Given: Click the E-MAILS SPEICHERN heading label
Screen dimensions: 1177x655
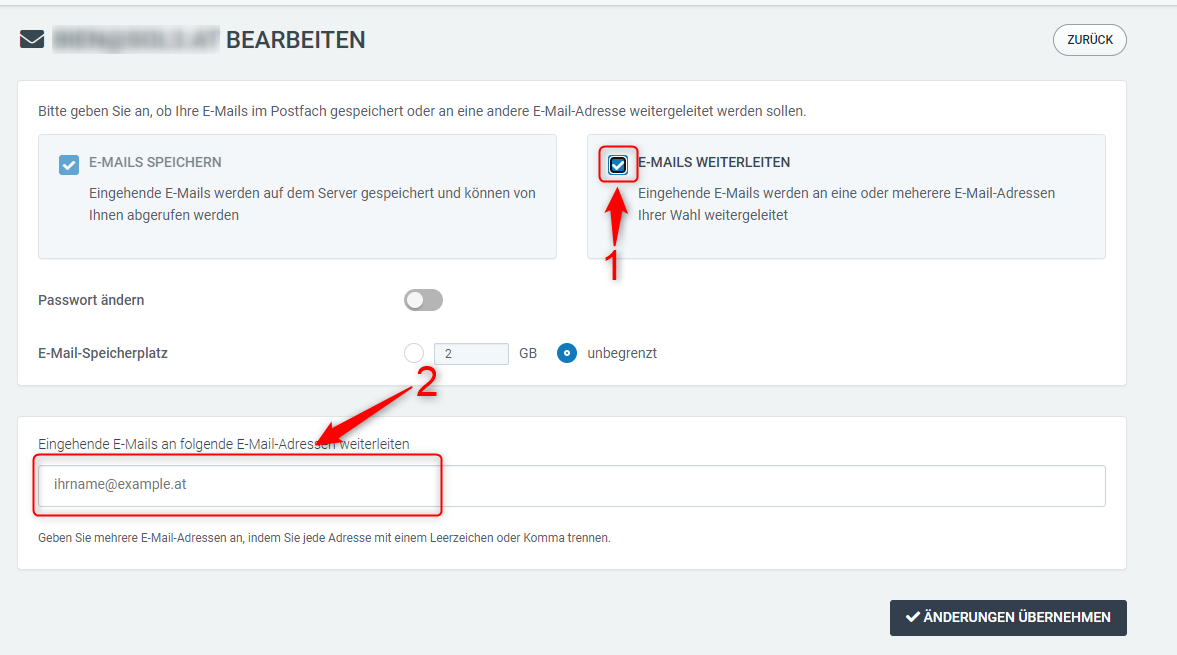Looking at the screenshot, I should coord(155,162).
